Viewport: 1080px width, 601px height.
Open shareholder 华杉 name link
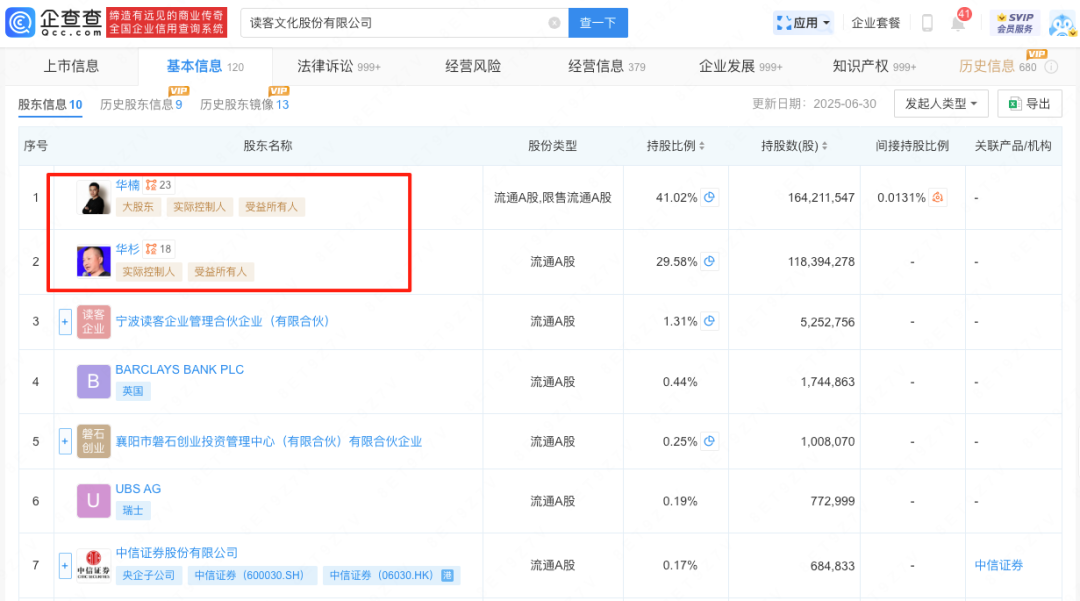tap(127, 249)
